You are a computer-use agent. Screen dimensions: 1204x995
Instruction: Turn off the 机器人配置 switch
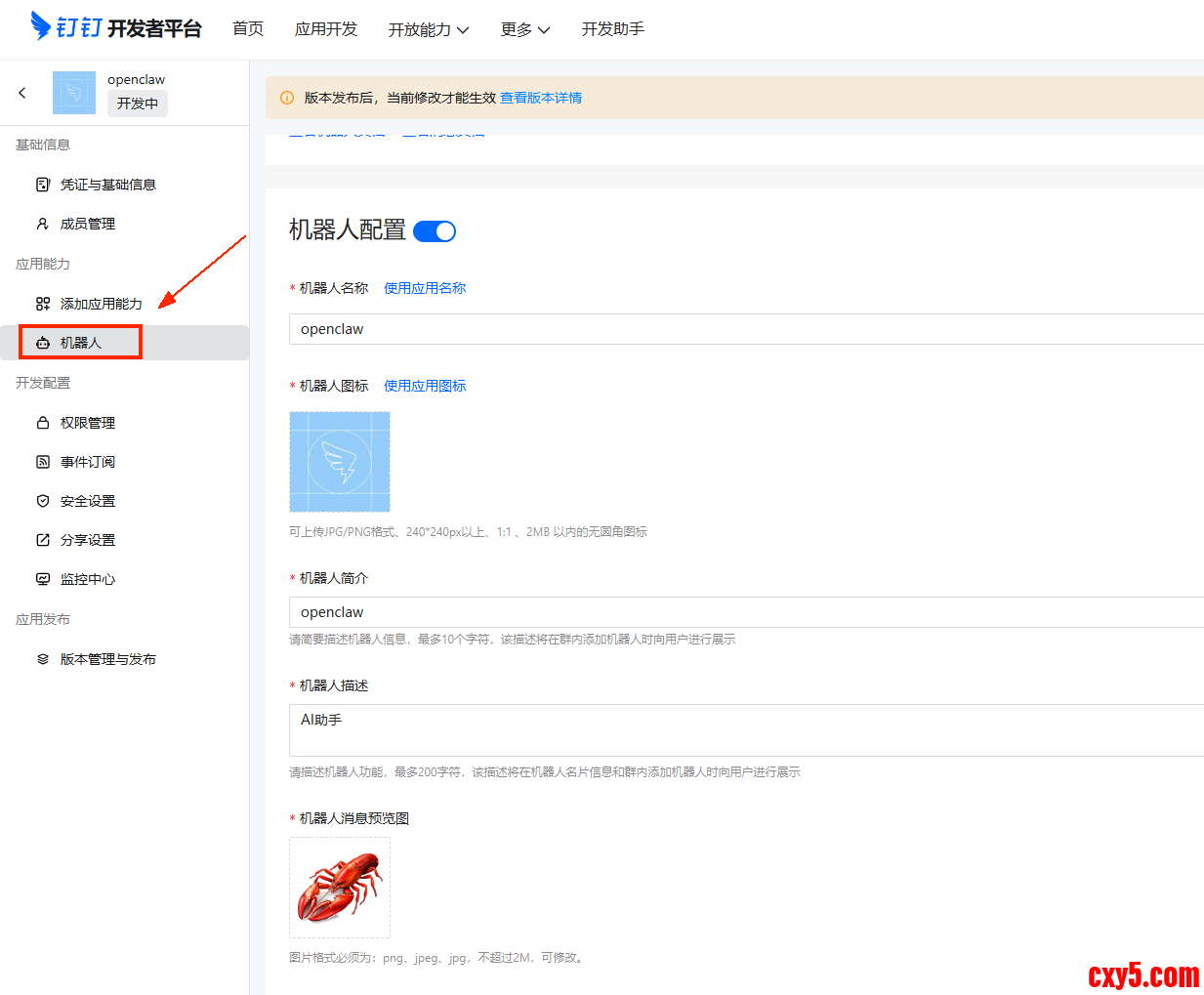[435, 231]
